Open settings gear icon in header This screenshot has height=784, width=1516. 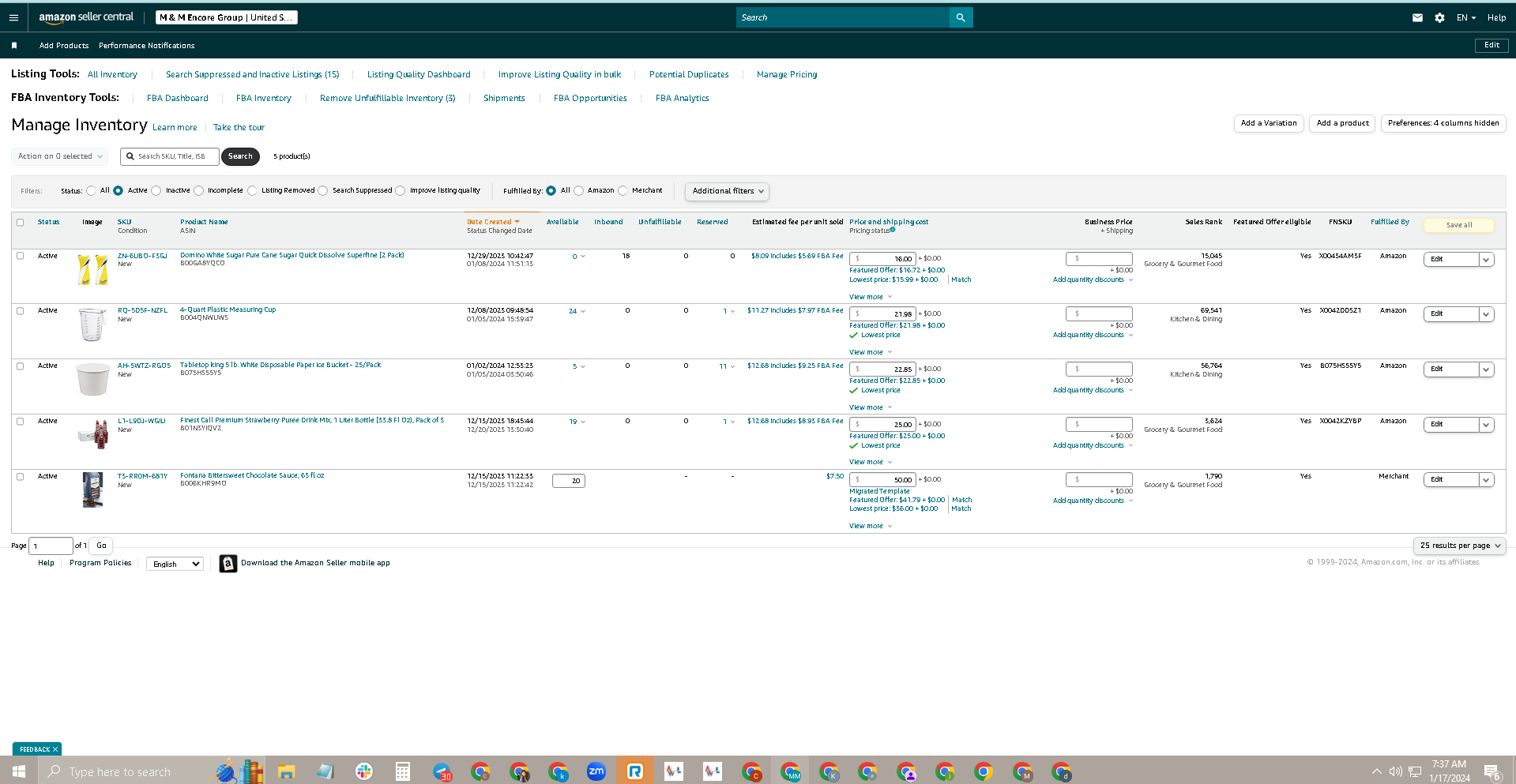tap(1439, 17)
